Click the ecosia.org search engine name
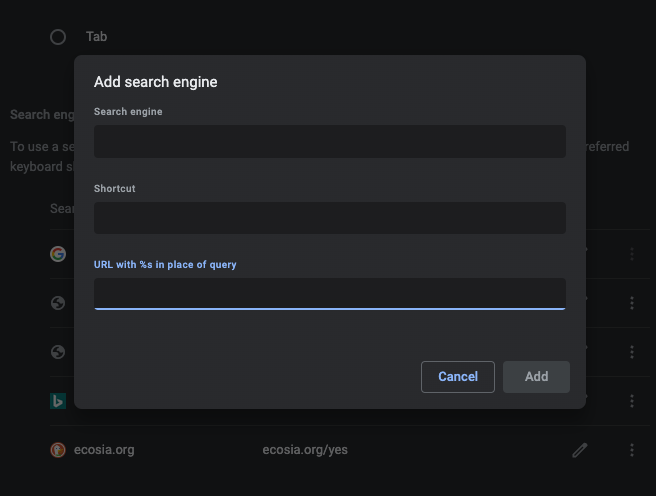Screen dimensions: 656x496 point(104,450)
